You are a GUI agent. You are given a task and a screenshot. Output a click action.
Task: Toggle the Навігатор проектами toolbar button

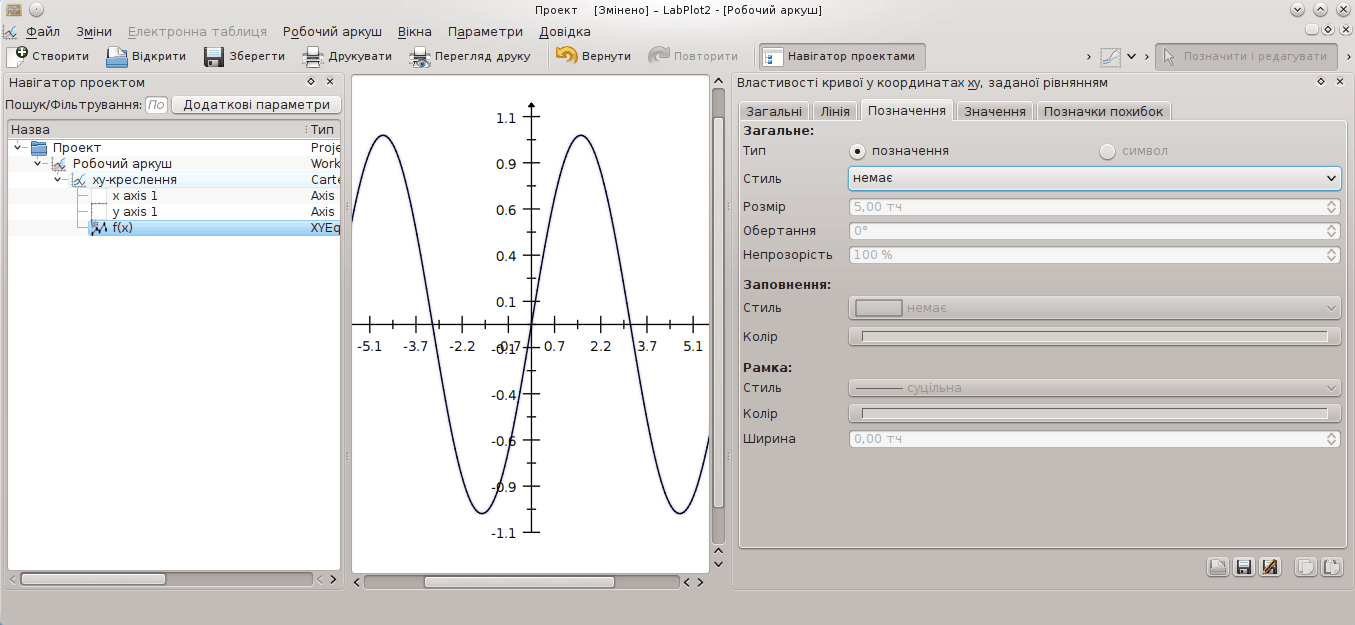pyautogui.click(x=841, y=56)
